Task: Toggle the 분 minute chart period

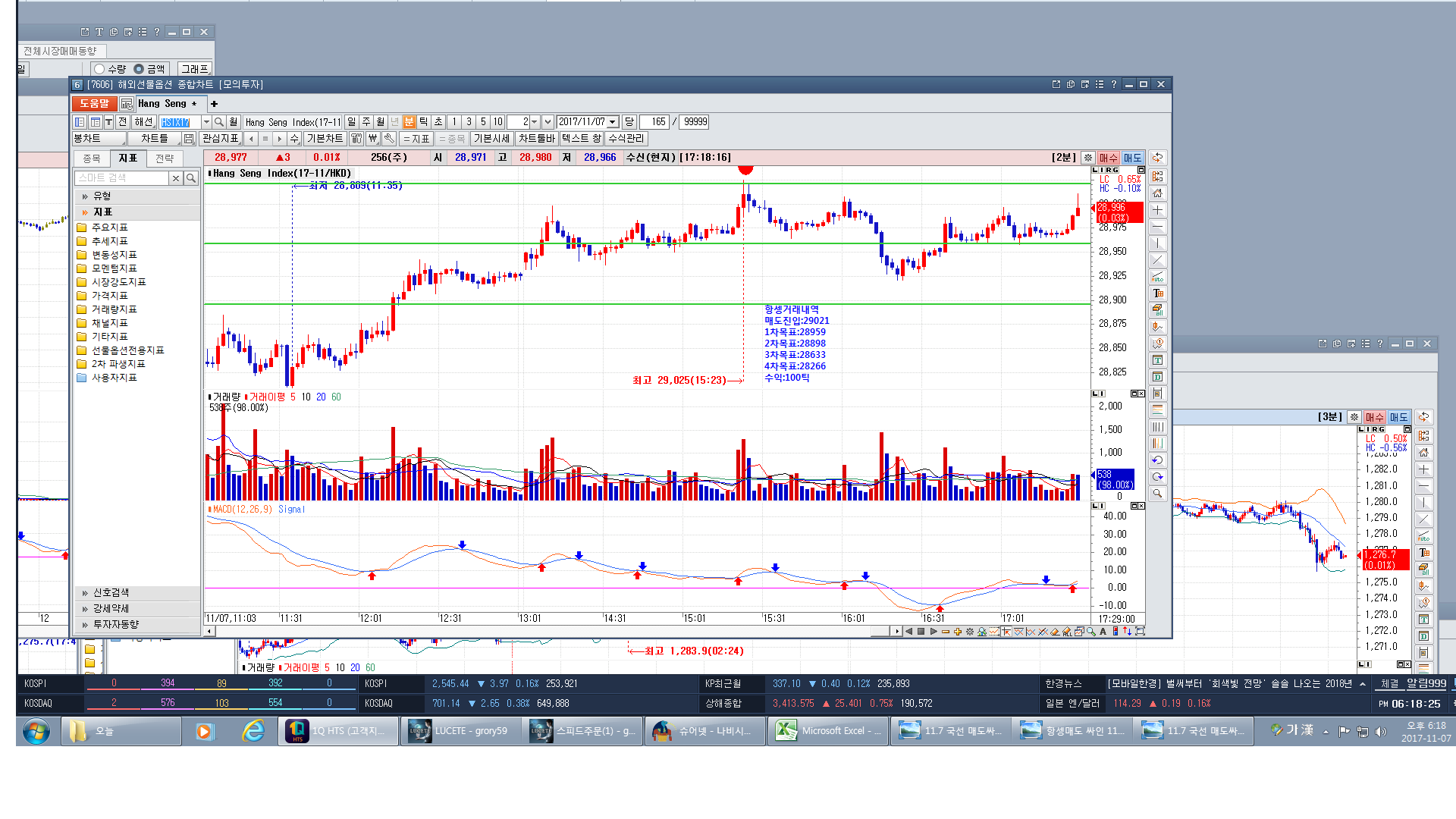Action: click(409, 122)
